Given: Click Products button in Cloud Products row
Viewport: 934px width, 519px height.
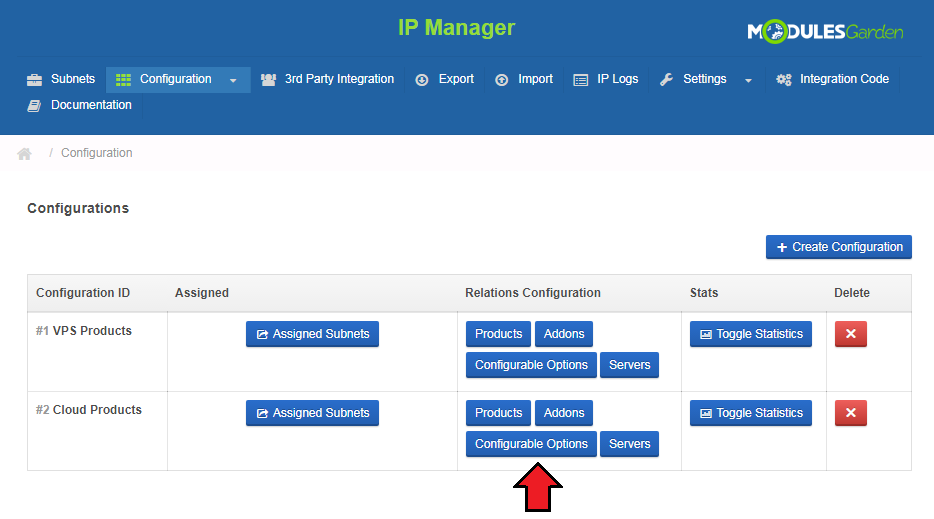Looking at the screenshot, I should [498, 413].
